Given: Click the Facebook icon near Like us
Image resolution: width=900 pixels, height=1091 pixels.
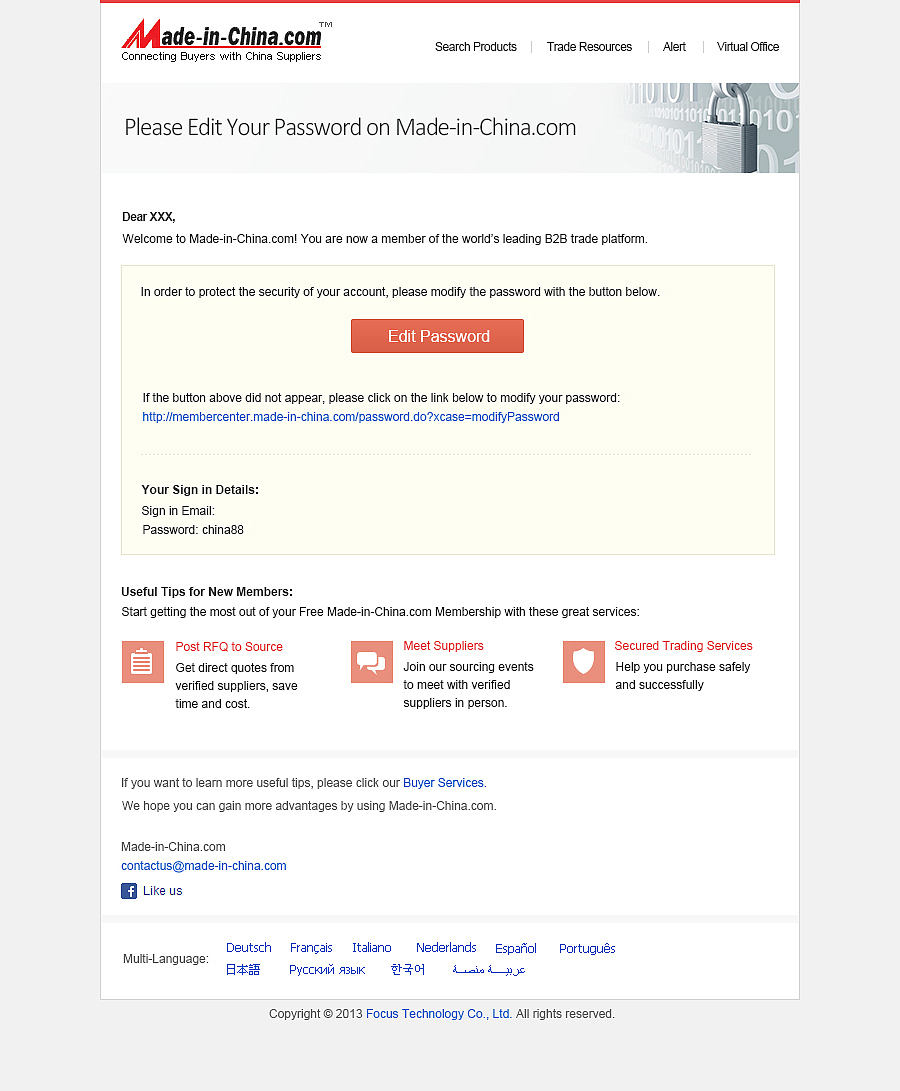Looking at the screenshot, I should click(x=129, y=891).
